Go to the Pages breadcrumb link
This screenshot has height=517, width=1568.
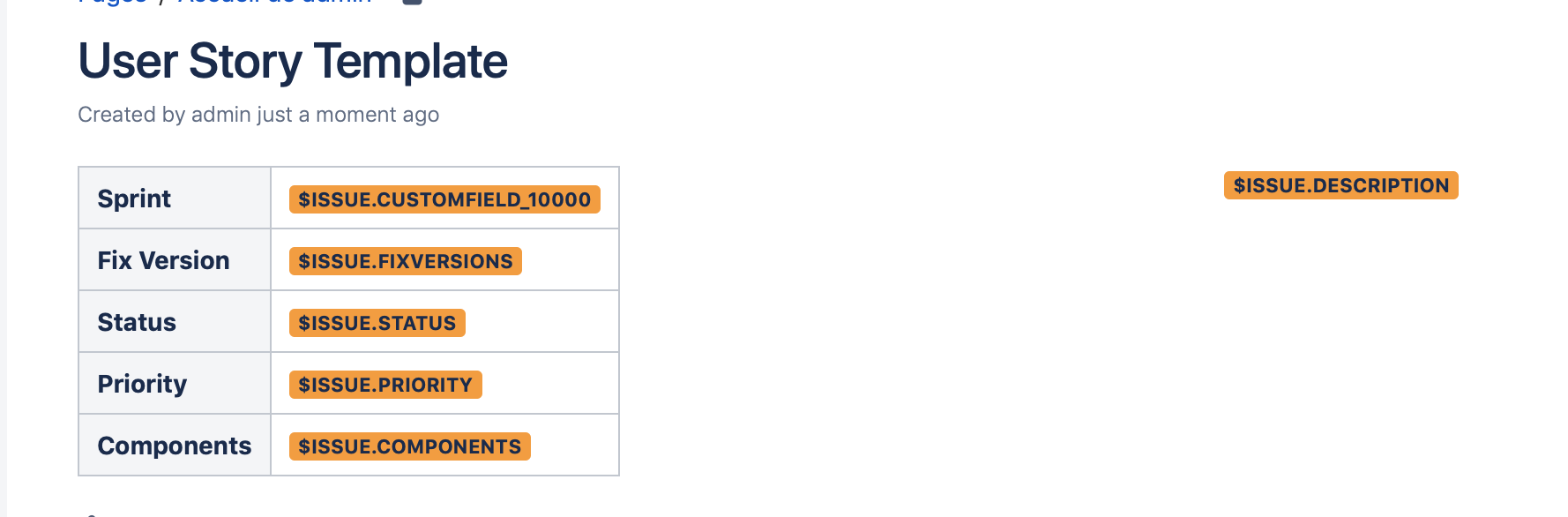pyautogui.click(x=112, y=2)
